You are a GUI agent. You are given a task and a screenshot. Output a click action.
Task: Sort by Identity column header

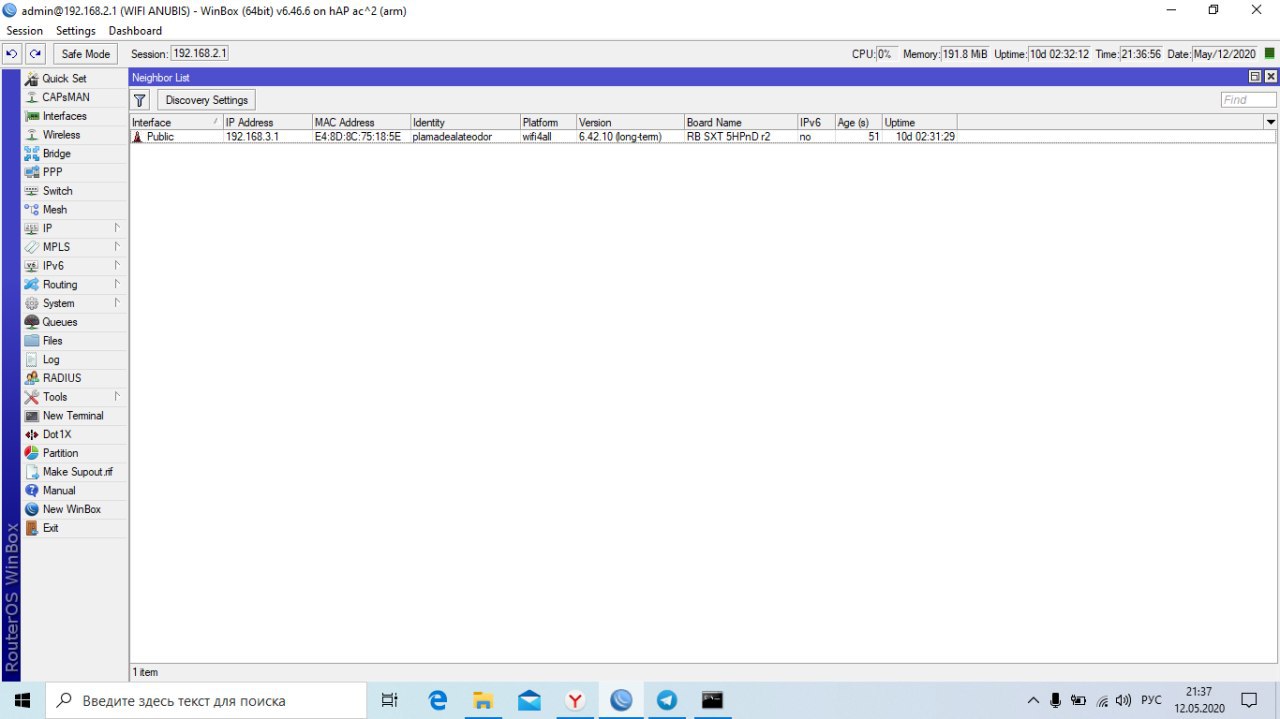pos(465,123)
